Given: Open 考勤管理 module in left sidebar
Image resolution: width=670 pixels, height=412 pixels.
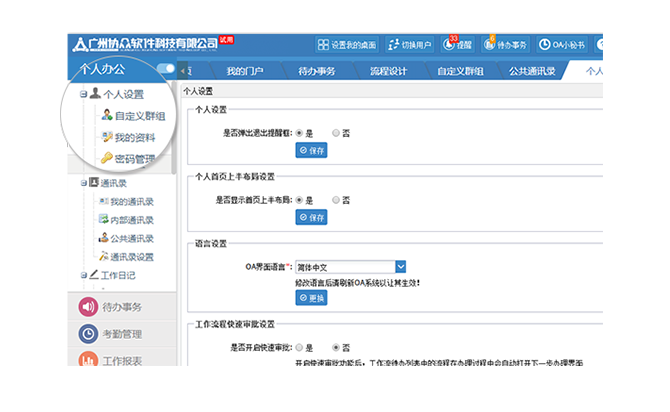Looking at the screenshot, I should [120, 334].
